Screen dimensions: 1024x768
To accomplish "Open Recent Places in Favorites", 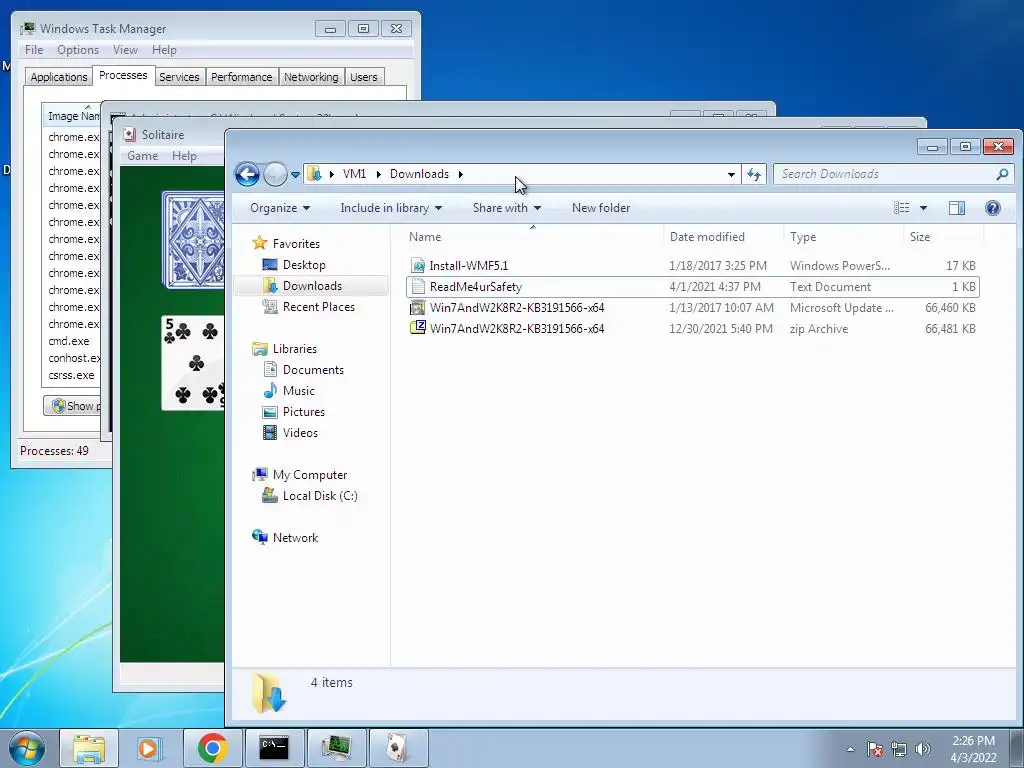I will [319, 306].
